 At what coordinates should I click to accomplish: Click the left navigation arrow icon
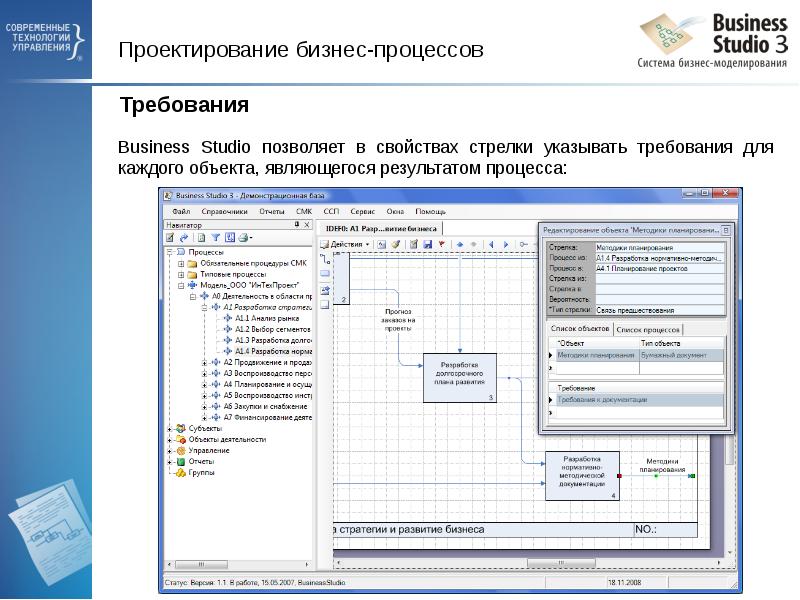coord(491,244)
